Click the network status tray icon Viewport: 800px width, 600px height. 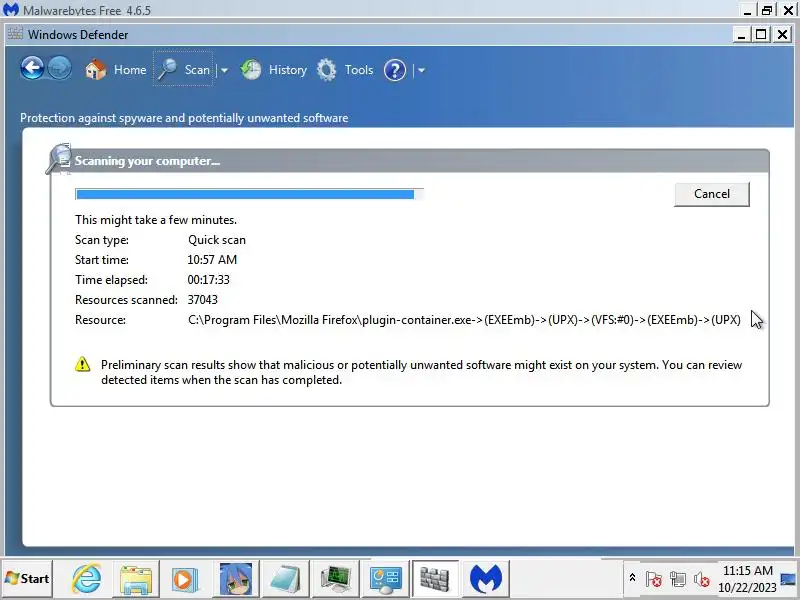point(678,579)
